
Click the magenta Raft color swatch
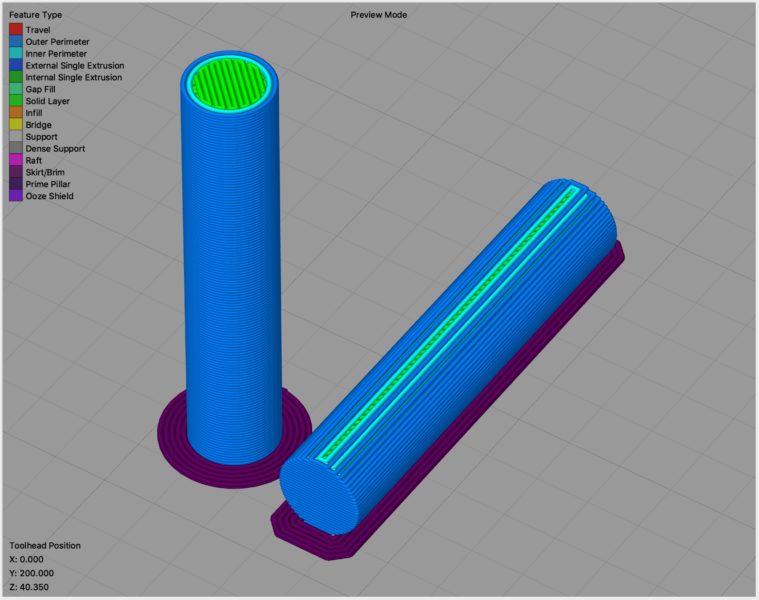(16, 160)
